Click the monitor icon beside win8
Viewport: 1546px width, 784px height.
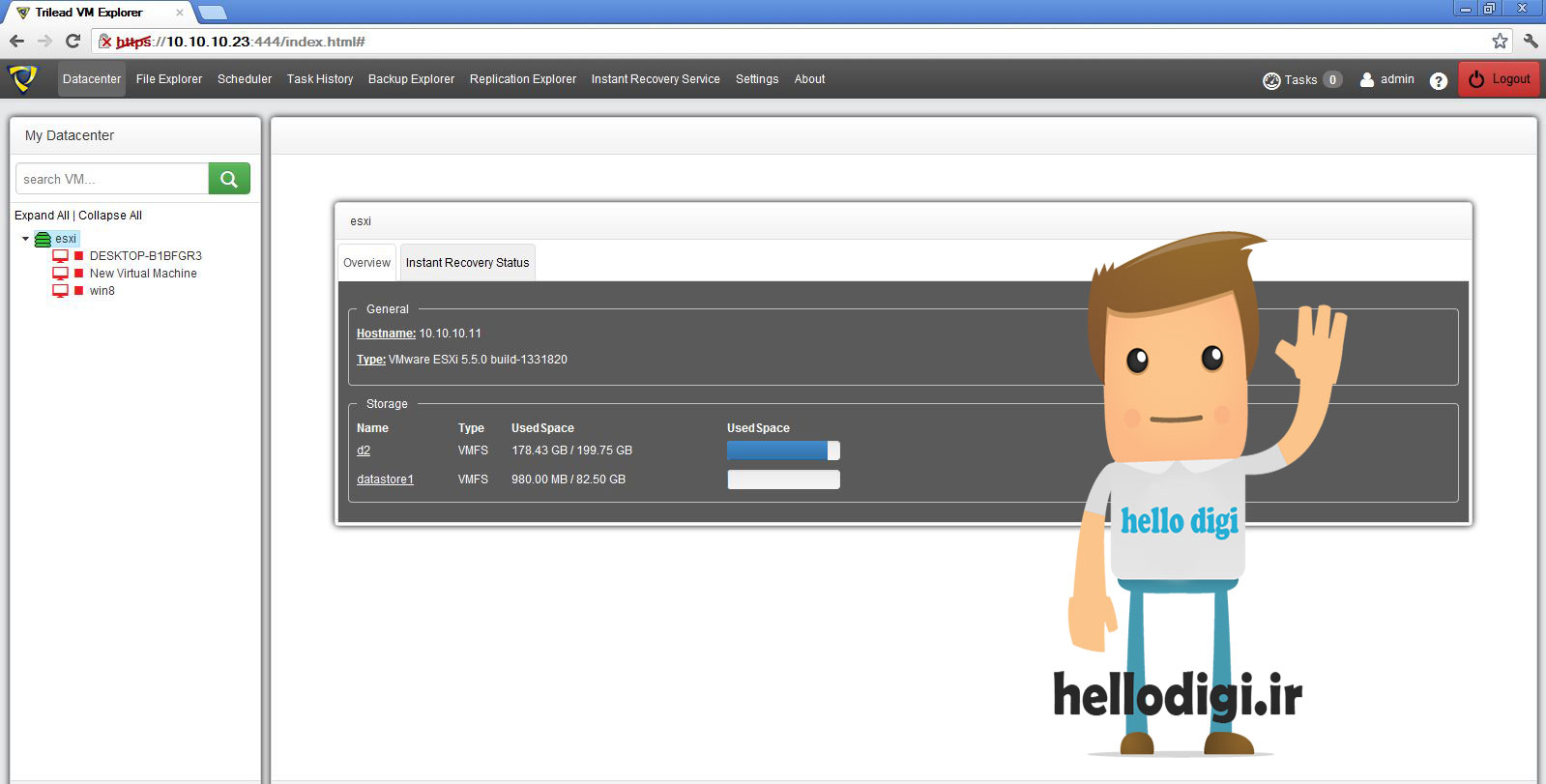click(x=60, y=291)
